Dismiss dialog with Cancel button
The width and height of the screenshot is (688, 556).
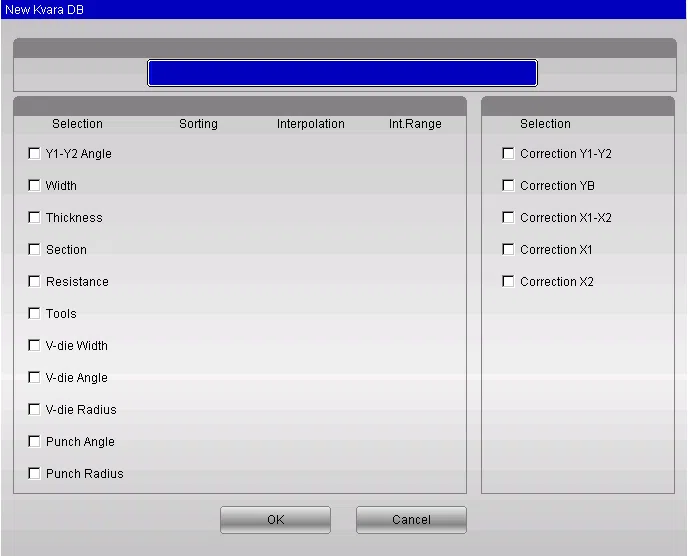point(411,520)
